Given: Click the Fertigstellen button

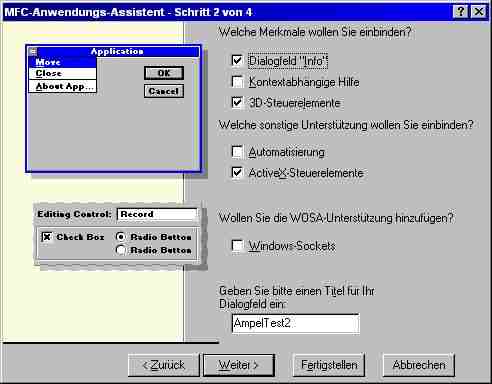Looking at the screenshot, I should point(329,365).
